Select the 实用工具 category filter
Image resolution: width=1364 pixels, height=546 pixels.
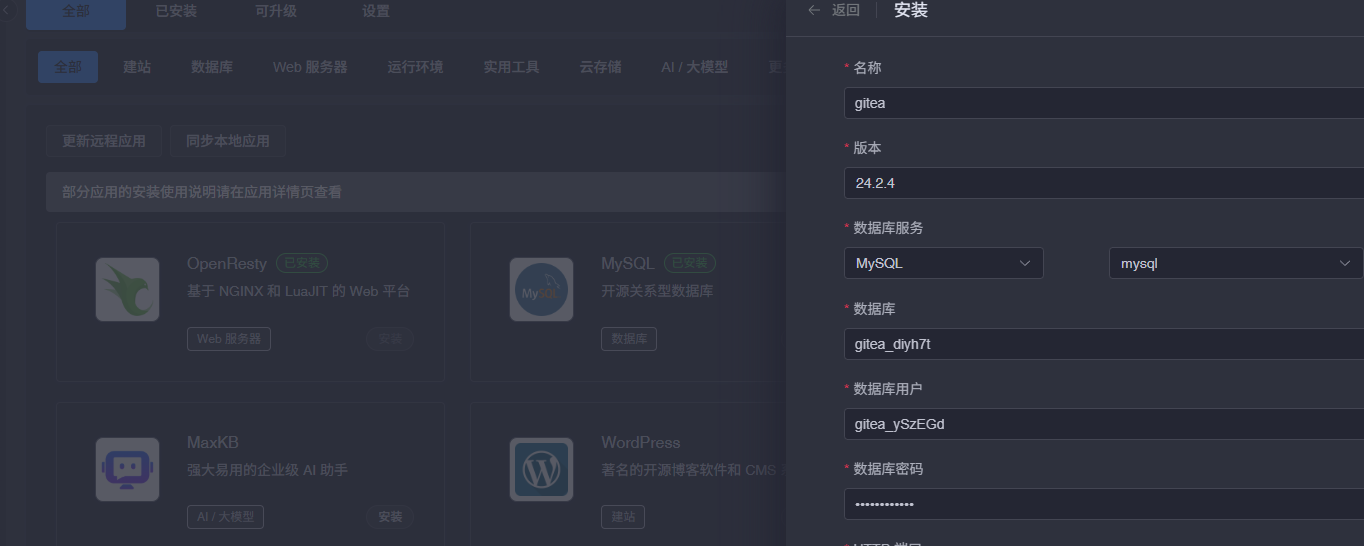(x=511, y=67)
